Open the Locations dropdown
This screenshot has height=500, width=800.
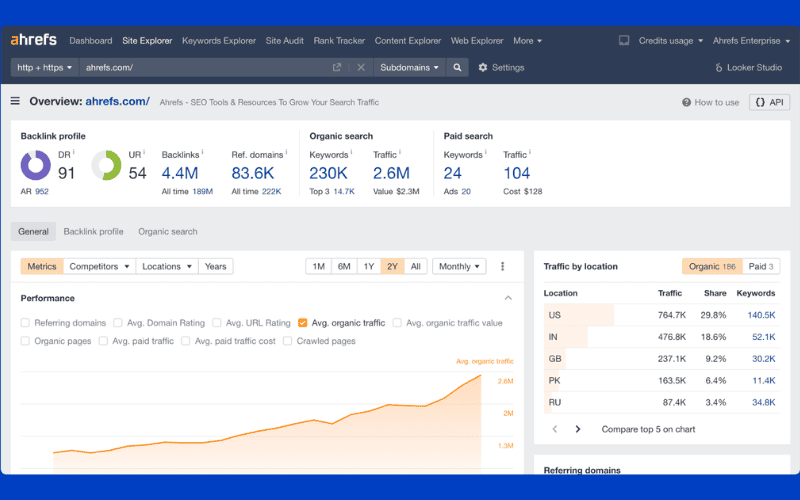click(x=167, y=266)
